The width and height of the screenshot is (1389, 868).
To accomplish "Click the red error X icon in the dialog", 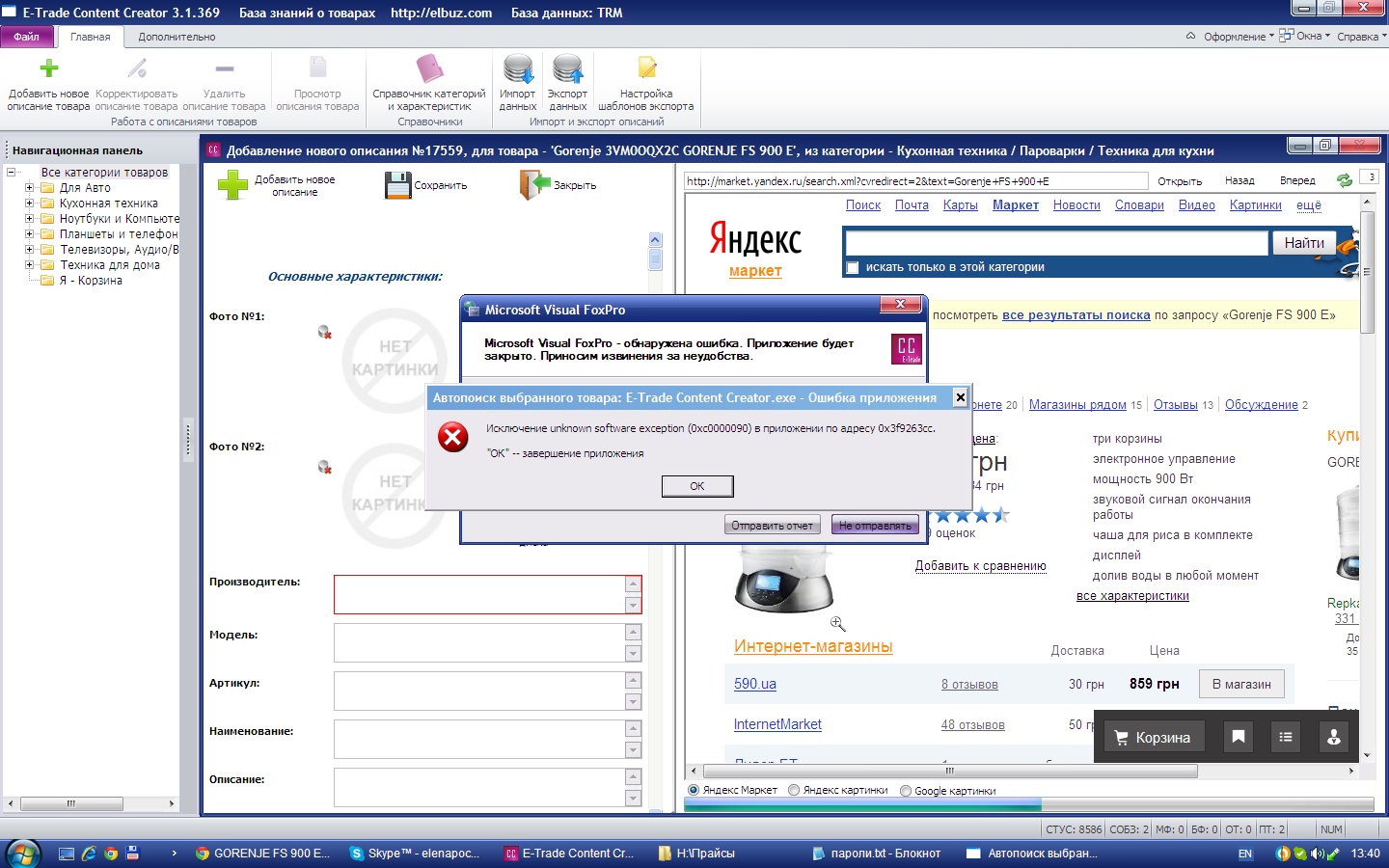I will (x=452, y=438).
